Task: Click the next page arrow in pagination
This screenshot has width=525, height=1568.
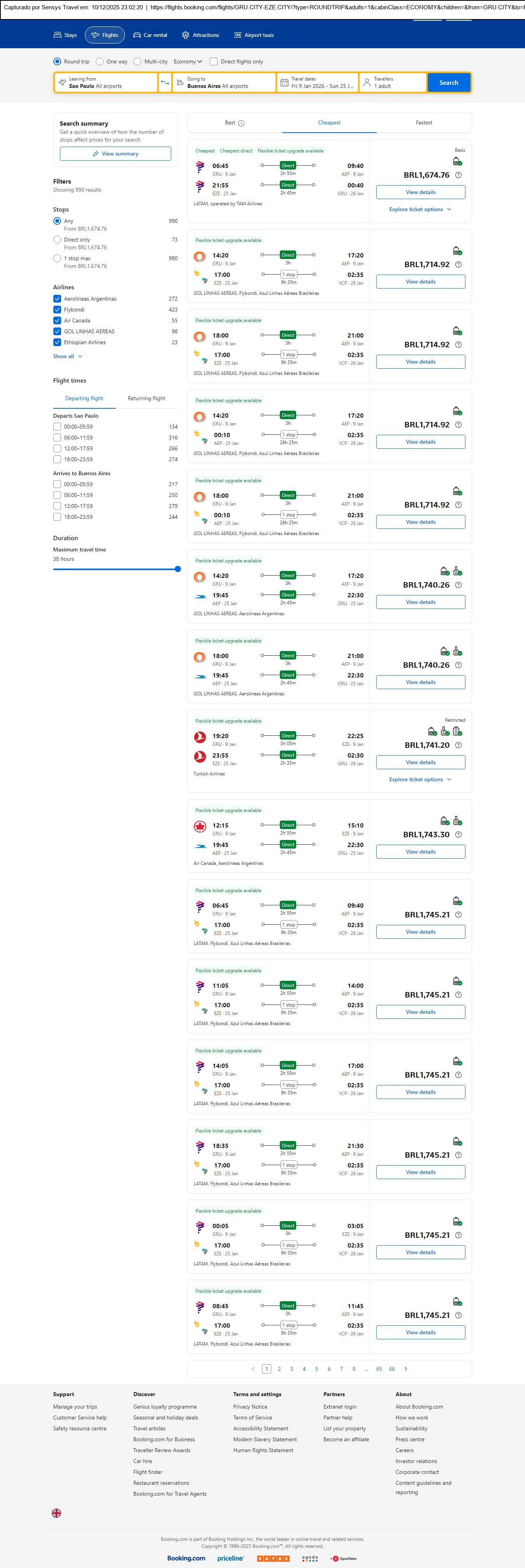Action: point(406,1369)
